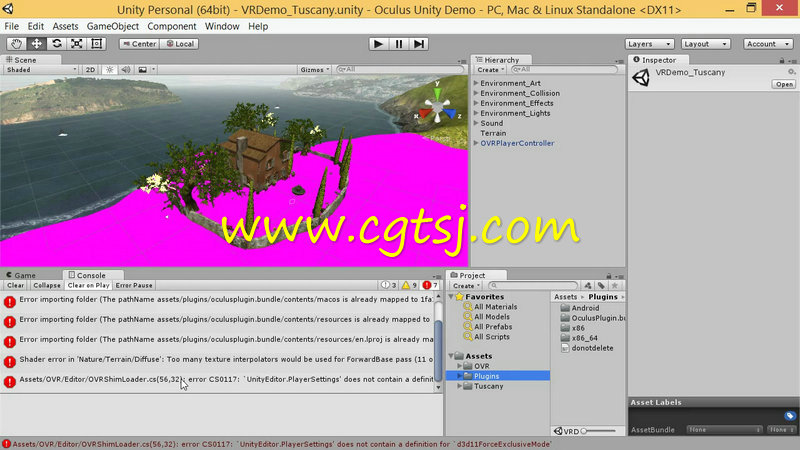The height and width of the screenshot is (450, 800).
Task: Toggle Center pivot mode
Action: click(x=139, y=44)
